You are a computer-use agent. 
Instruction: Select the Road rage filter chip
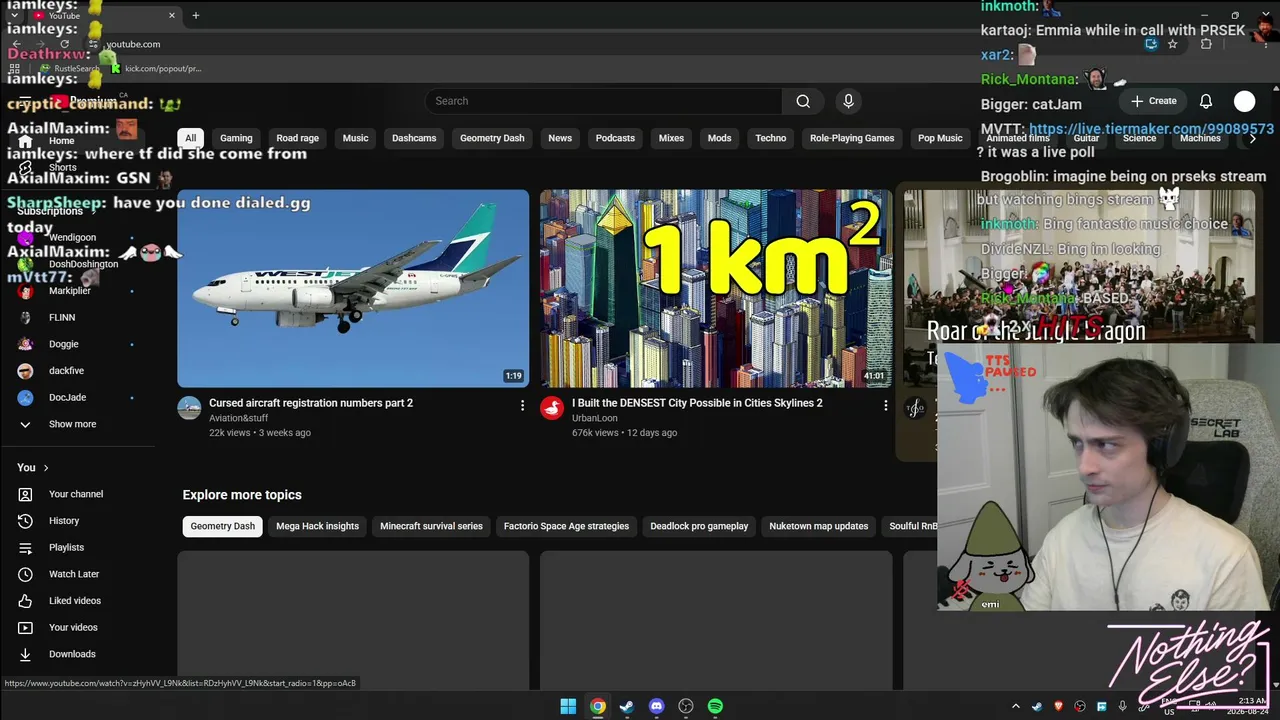297,138
